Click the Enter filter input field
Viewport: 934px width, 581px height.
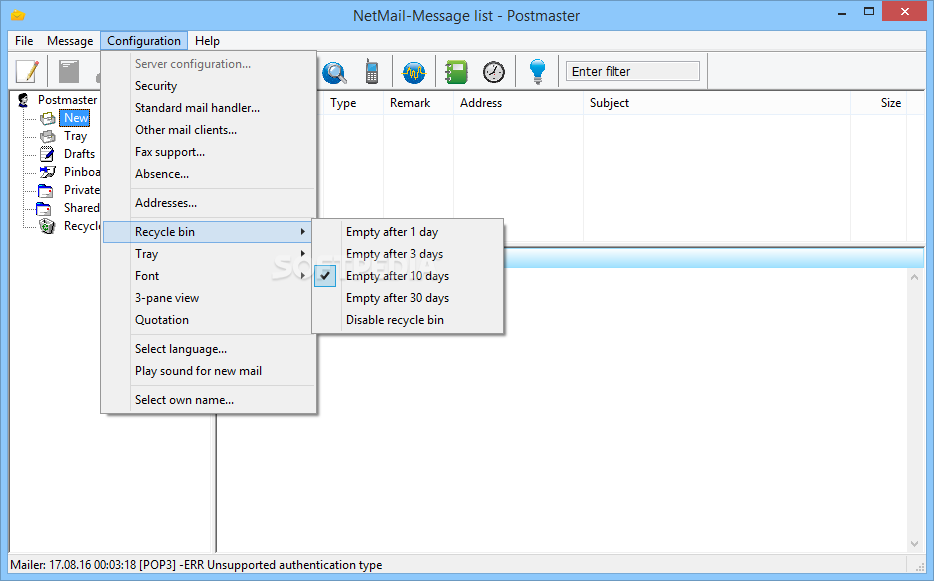(x=633, y=72)
